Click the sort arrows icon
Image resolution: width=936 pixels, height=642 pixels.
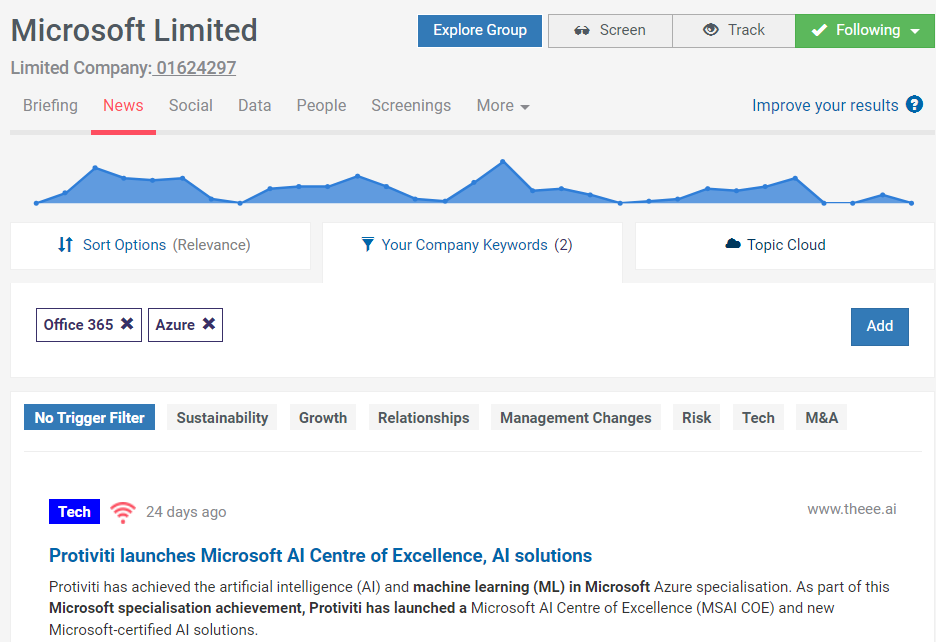point(65,244)
